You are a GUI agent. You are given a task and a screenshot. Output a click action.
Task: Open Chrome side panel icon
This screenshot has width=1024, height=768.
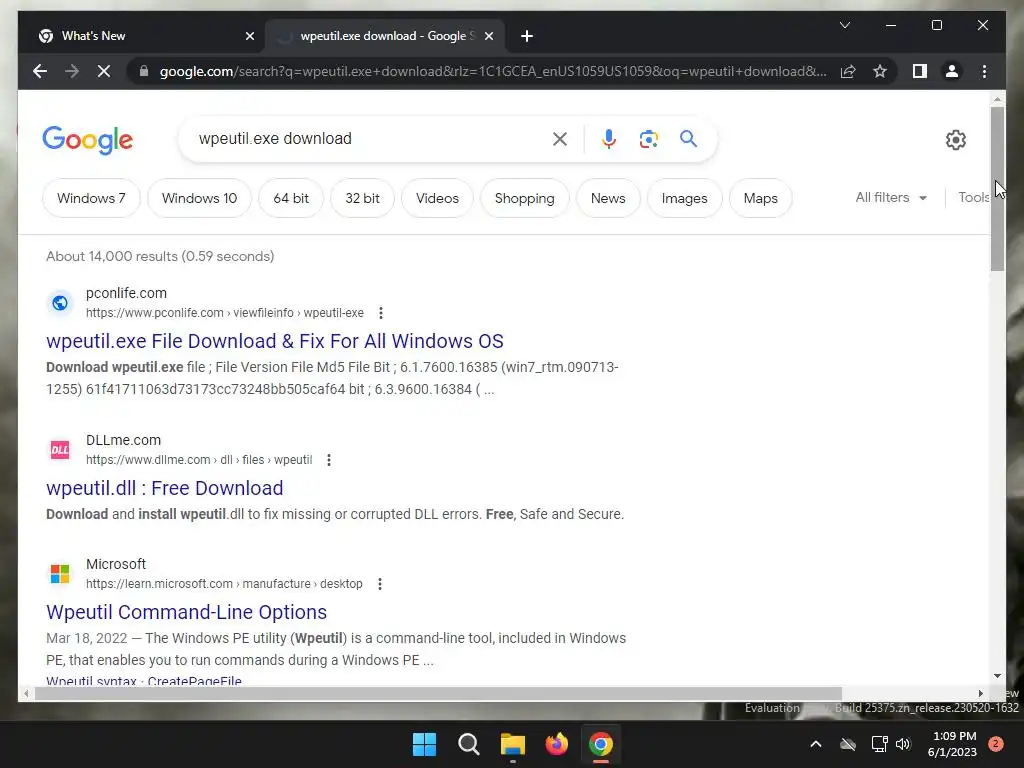920,71
